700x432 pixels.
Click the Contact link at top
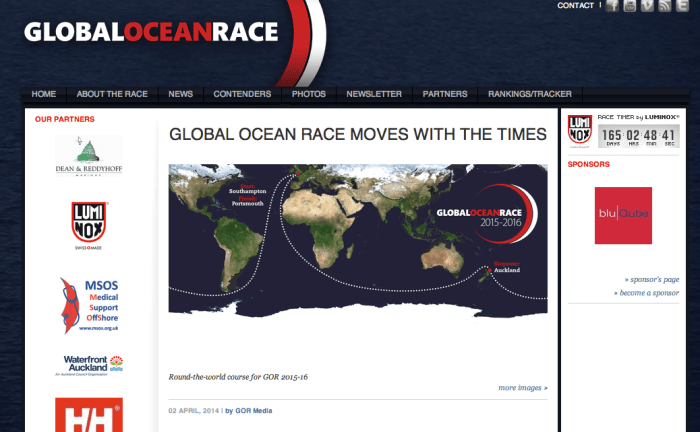click(x=575, y=6)
